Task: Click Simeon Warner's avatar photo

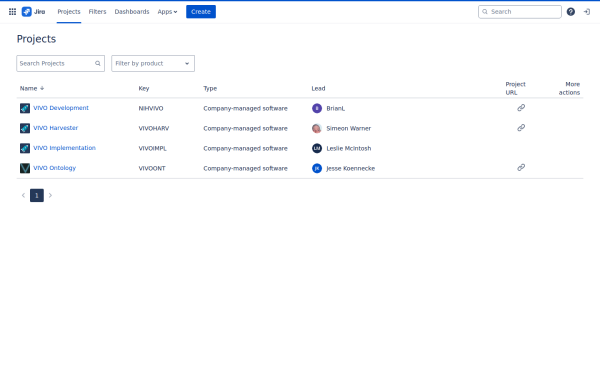Action: 317,128
